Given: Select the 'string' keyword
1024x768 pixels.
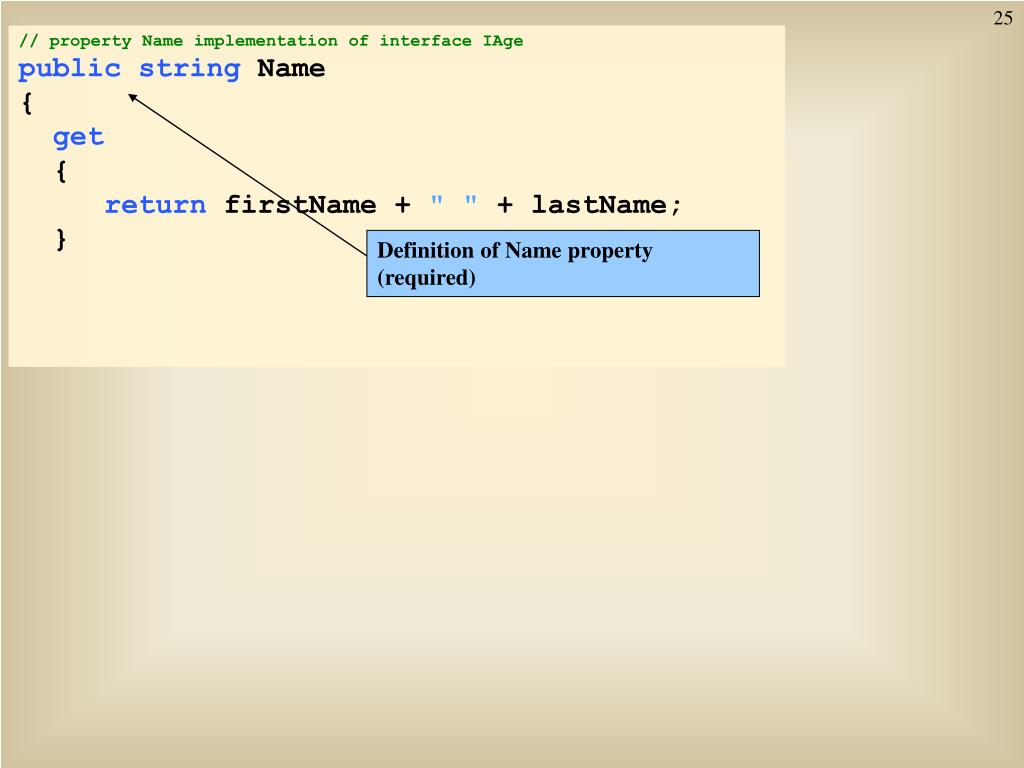Looking at the screenshot, I should click(189, 69).
